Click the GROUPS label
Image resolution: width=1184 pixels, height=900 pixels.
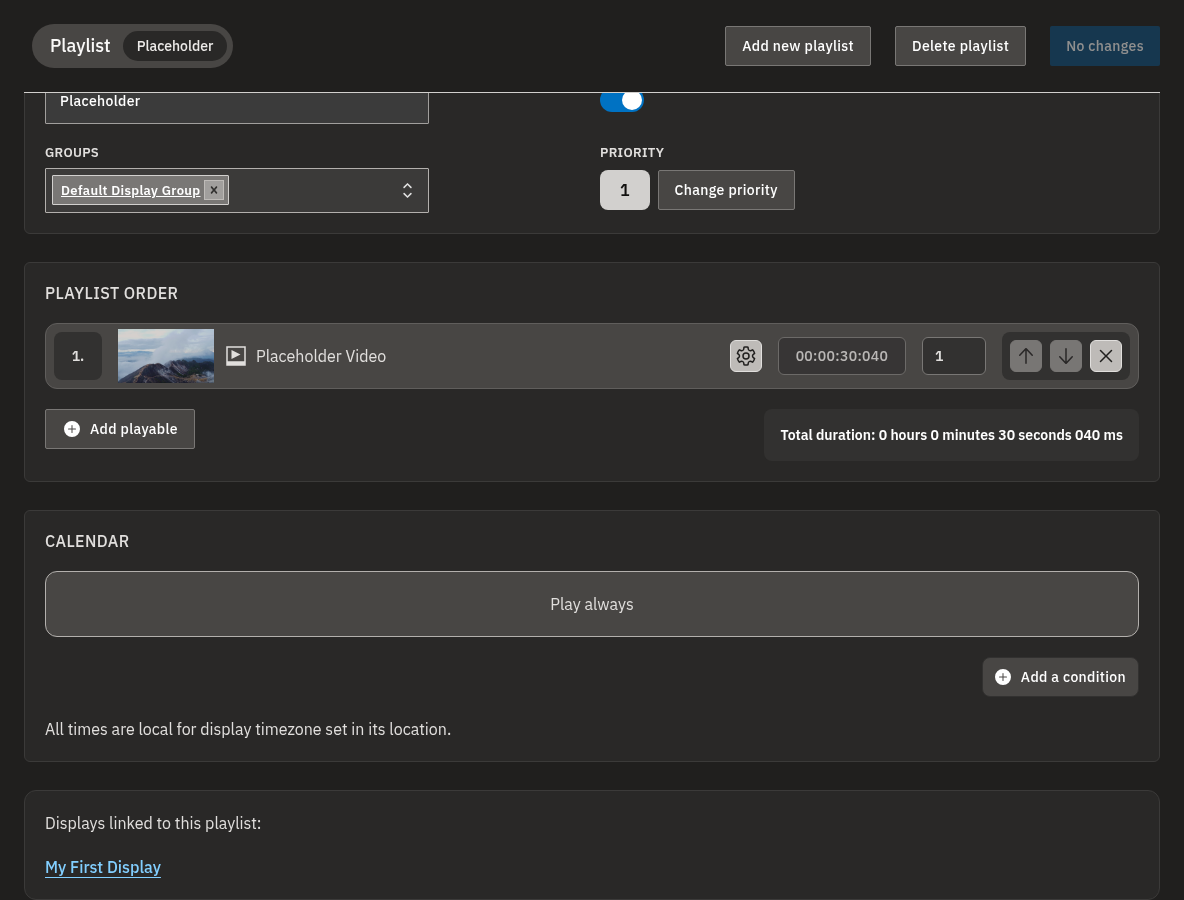click(72, 153)
